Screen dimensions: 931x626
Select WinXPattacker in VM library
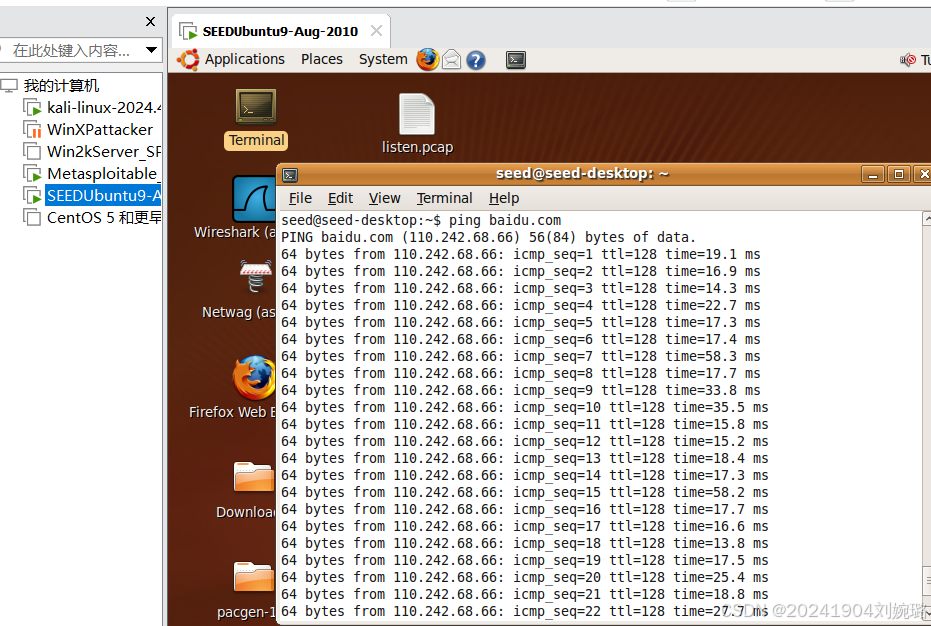pos(99,129)
